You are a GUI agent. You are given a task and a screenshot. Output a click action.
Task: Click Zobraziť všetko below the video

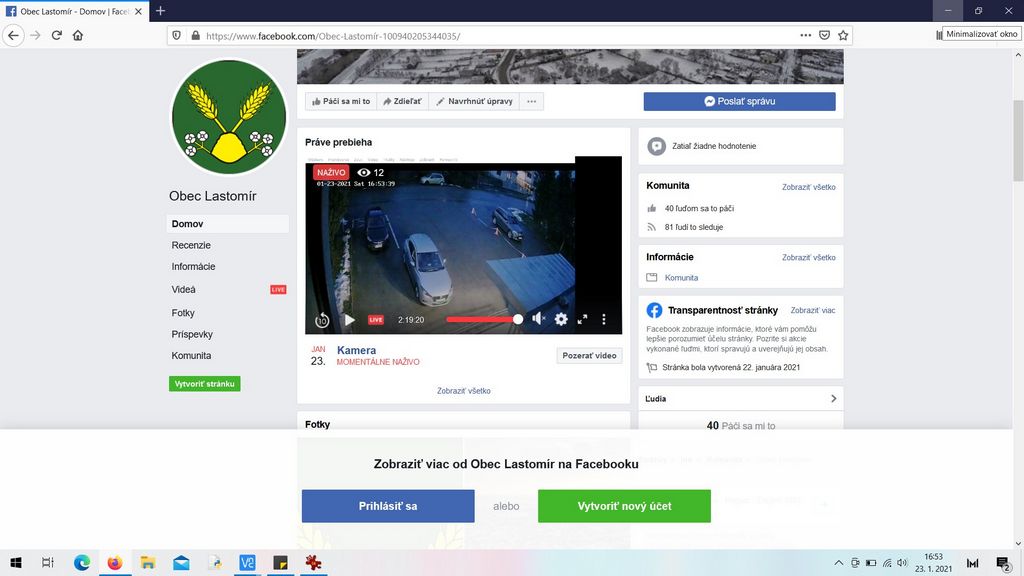(464, 391)
